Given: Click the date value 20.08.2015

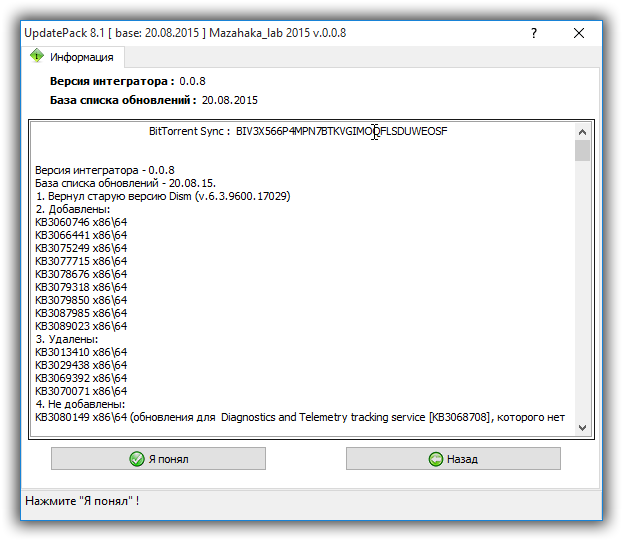Looking at the screenshot, I should [x=230, y=100].
